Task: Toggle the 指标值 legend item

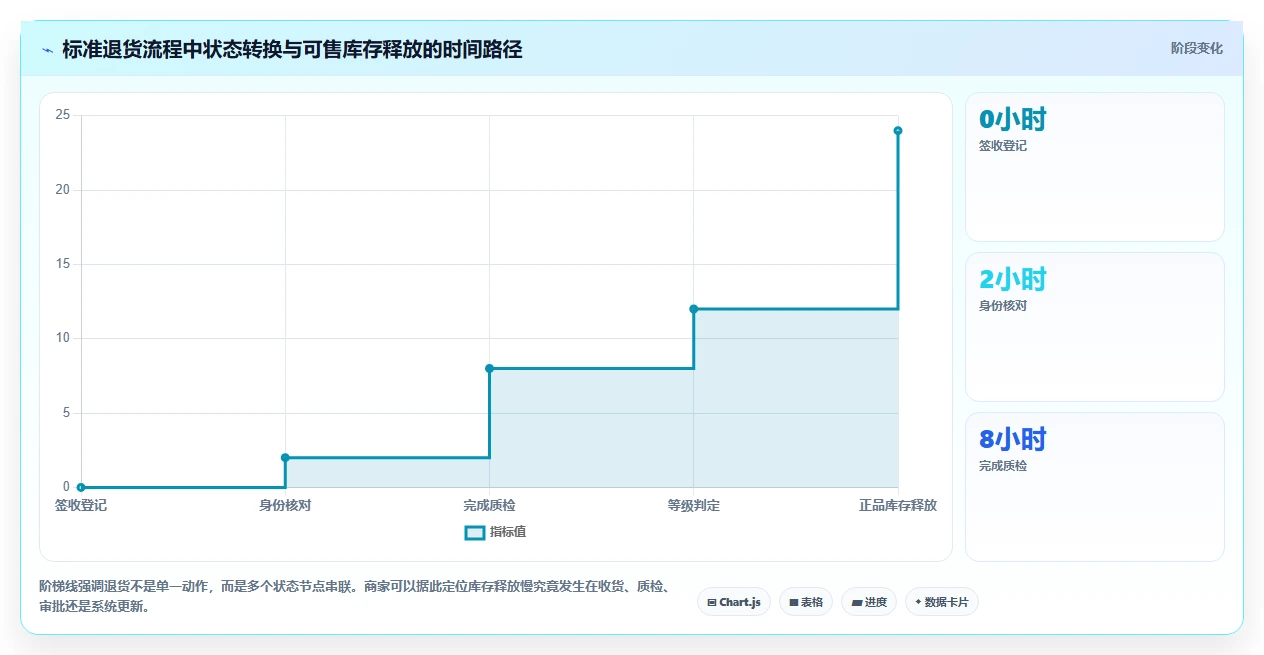Action: coord(496,532)
